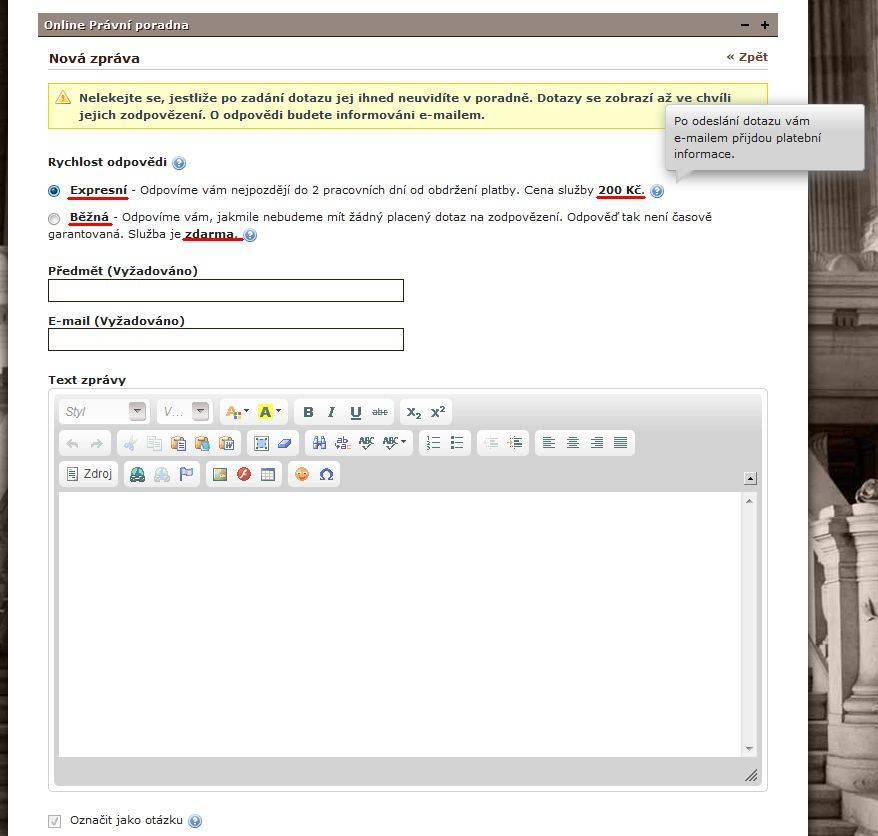Click the redo arrow
The width and height of the screenshot is (878, 836).
click(97, 443)
